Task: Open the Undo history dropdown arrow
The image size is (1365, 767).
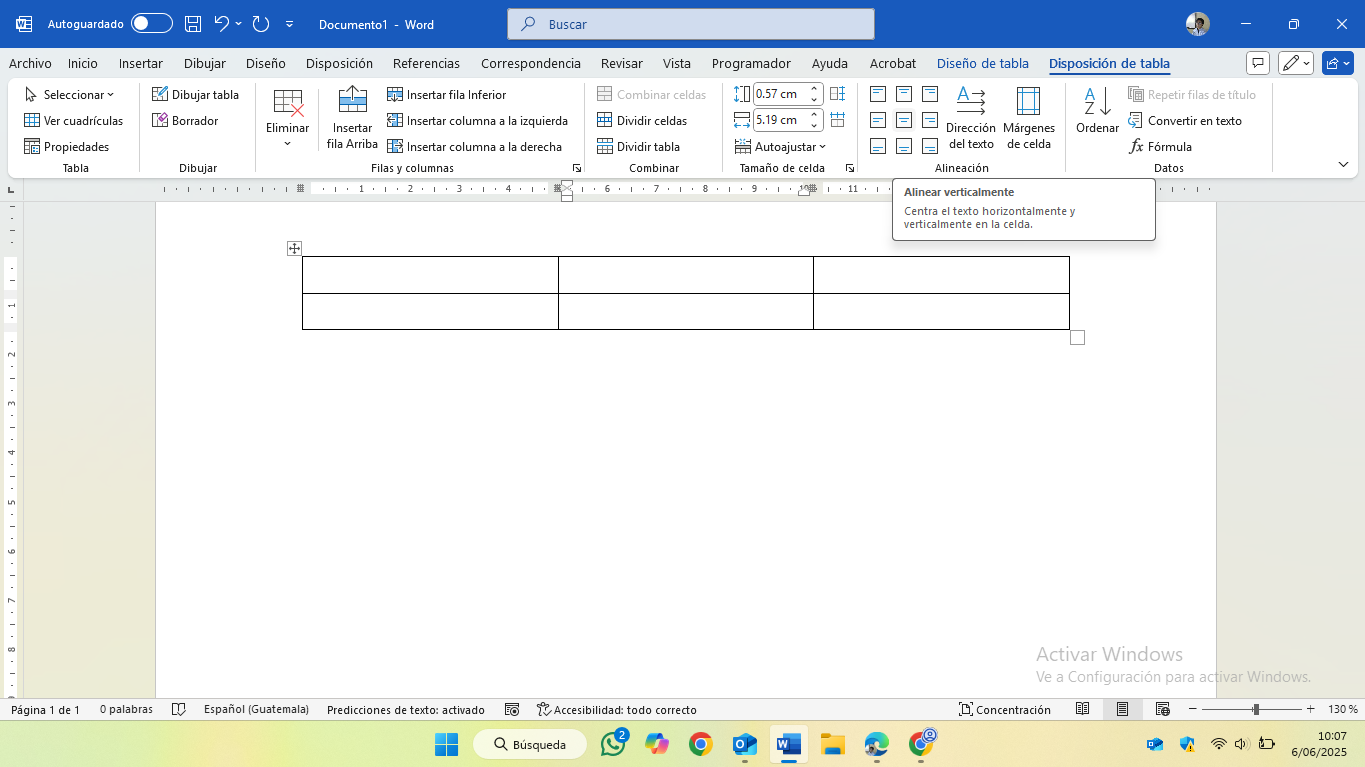Action: tap(238, 24)
